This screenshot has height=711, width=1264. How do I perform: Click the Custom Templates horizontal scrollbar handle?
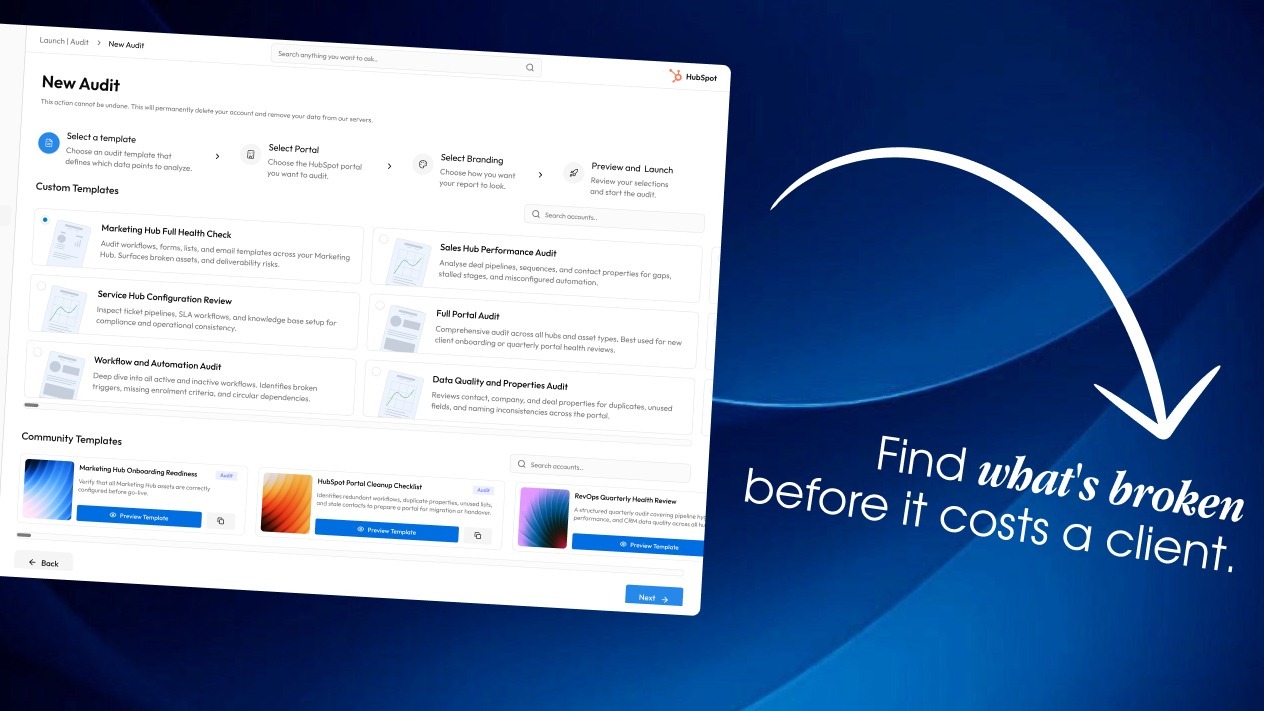[31, 405]
